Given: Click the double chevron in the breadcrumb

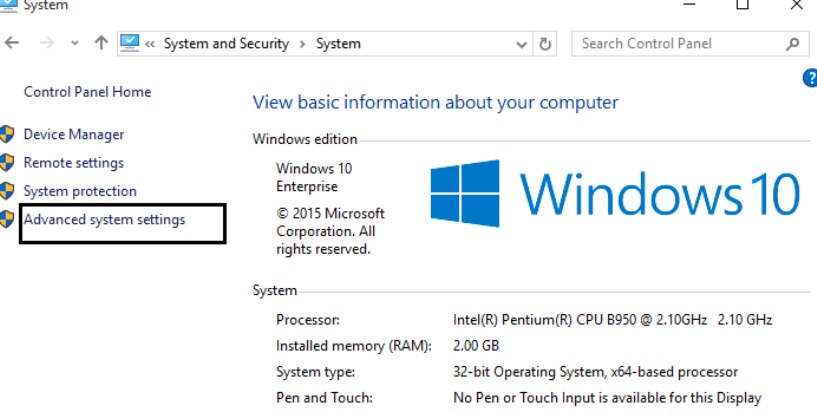Looking at the screenshot, I should click(150, 44).
